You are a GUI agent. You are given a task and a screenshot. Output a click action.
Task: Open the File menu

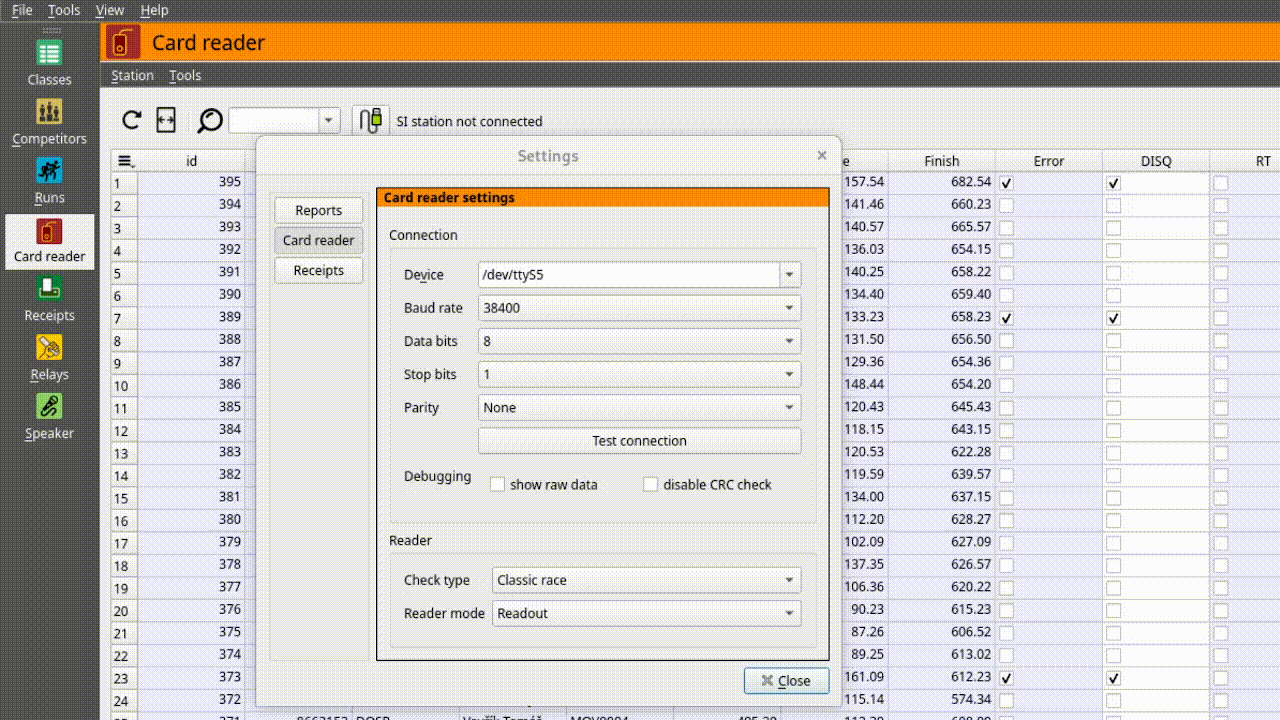tap(22, 10)
